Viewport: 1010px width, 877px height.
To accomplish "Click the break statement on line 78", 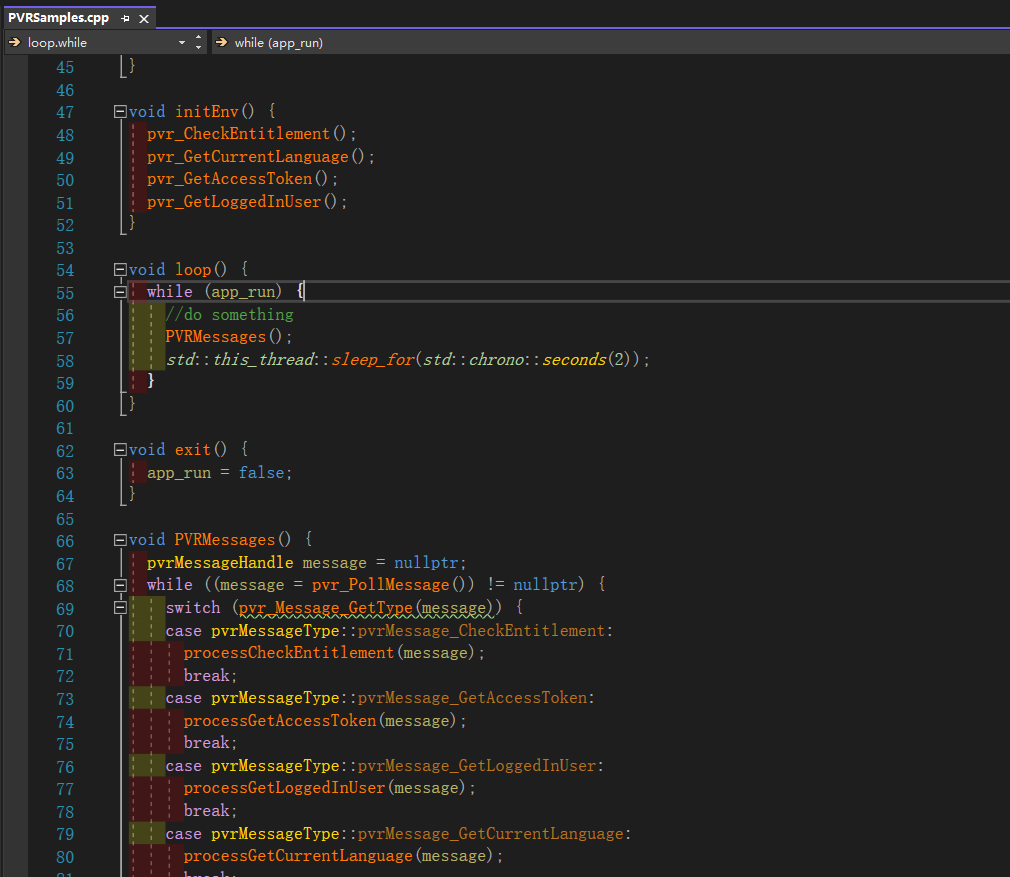I will click(x=207, y=811).
